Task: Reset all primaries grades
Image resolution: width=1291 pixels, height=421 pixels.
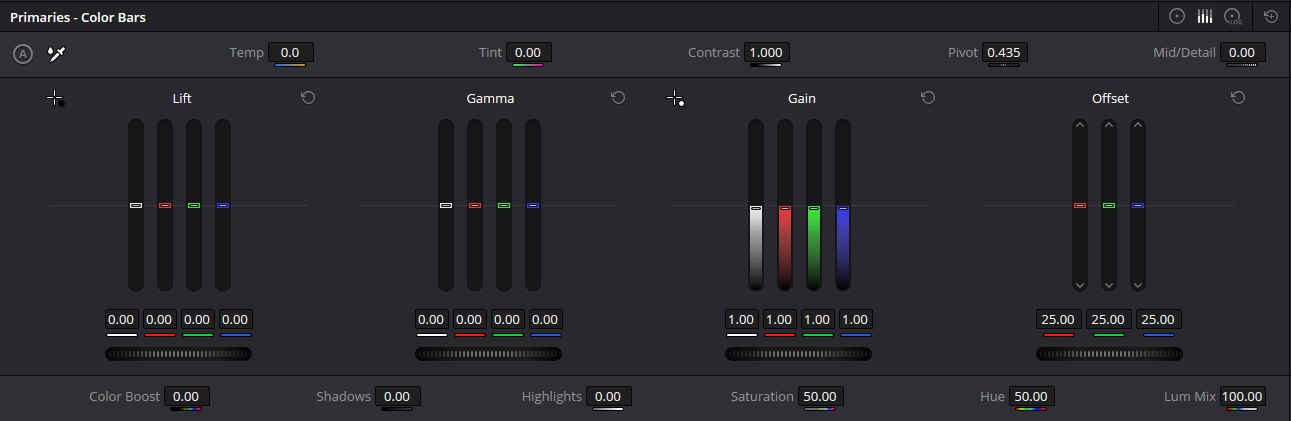Action: click(x=1271, y=16)
